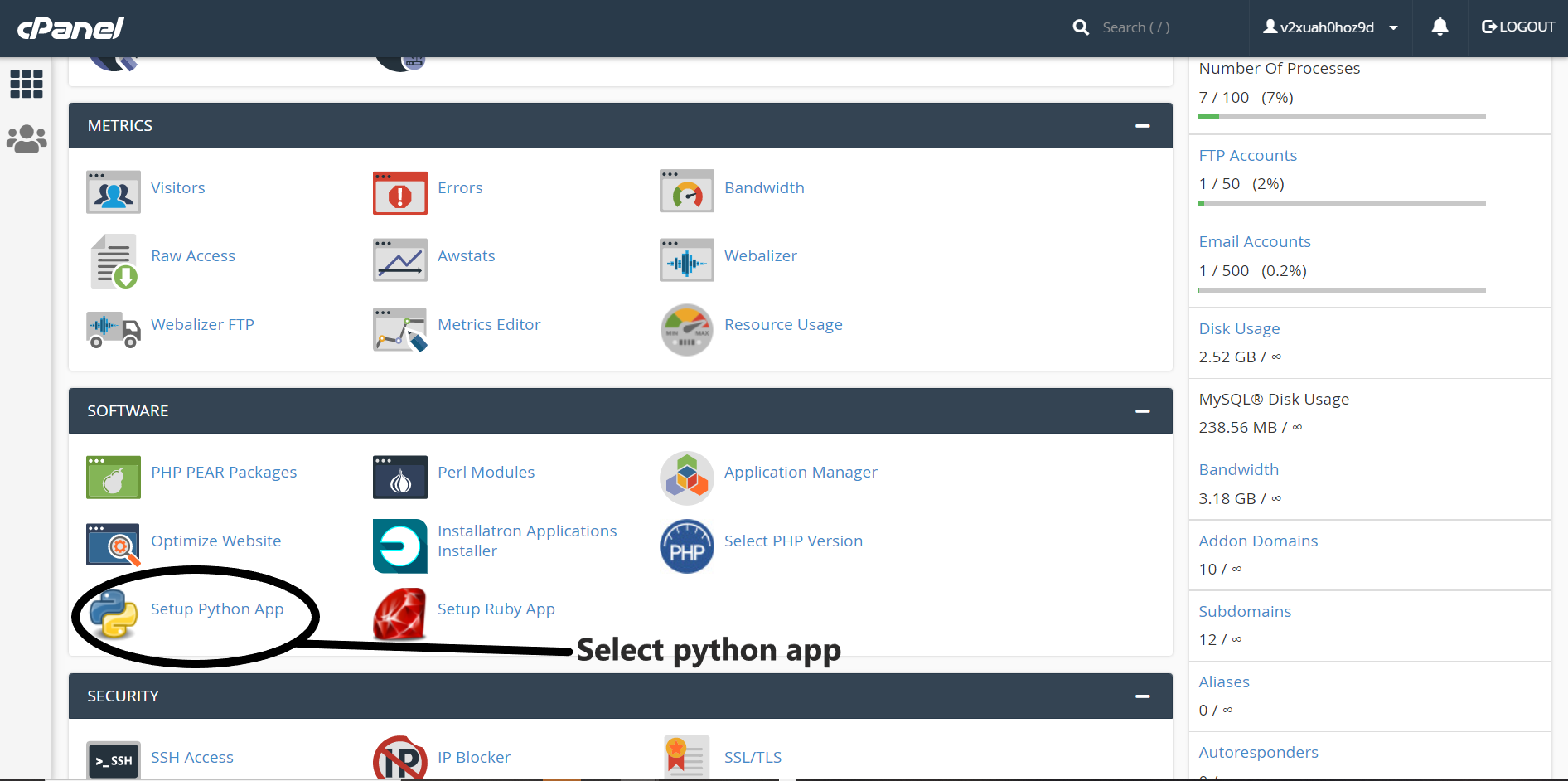Open the FTP Accounts link
Screen dimensions: 1568x781
coord(1247,155)
